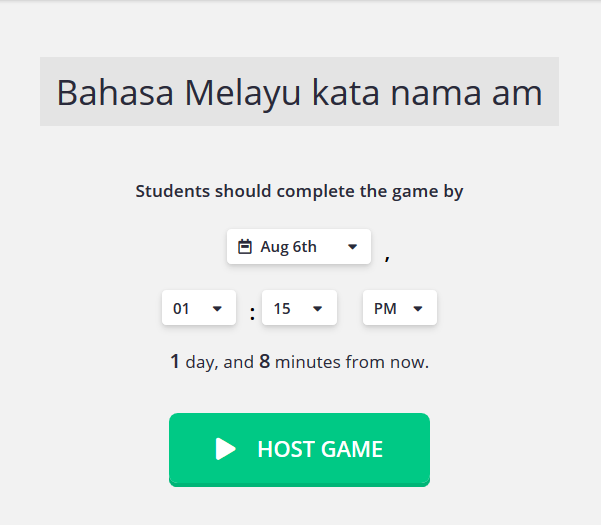Viewport: 601px width, 525px height.
Task: Click the "15" minute value
Action: click(x=282, y=309)
